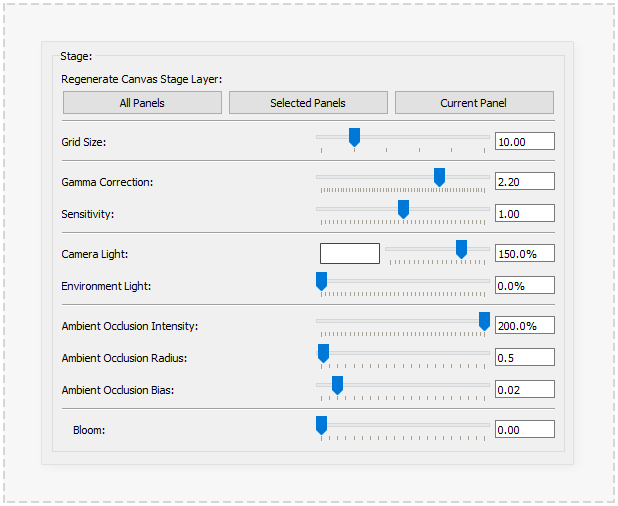The width and height of the screenshot is (618, 506).
Task: Click the Ambient Occlusion Radius slider handle
Action: pos(323,353)
